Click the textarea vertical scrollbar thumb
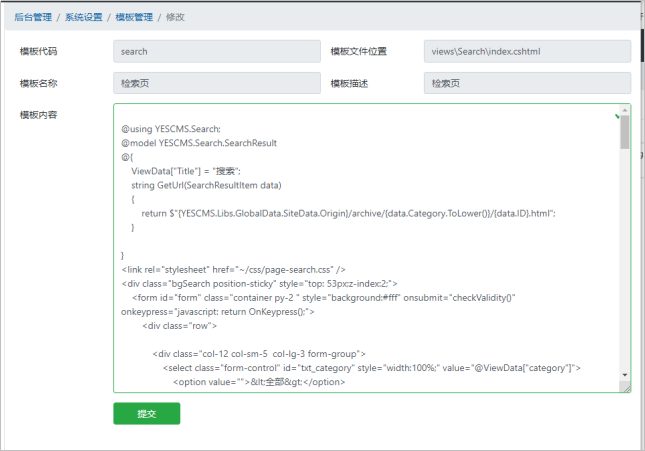645x451 pixels. point(625,132)
